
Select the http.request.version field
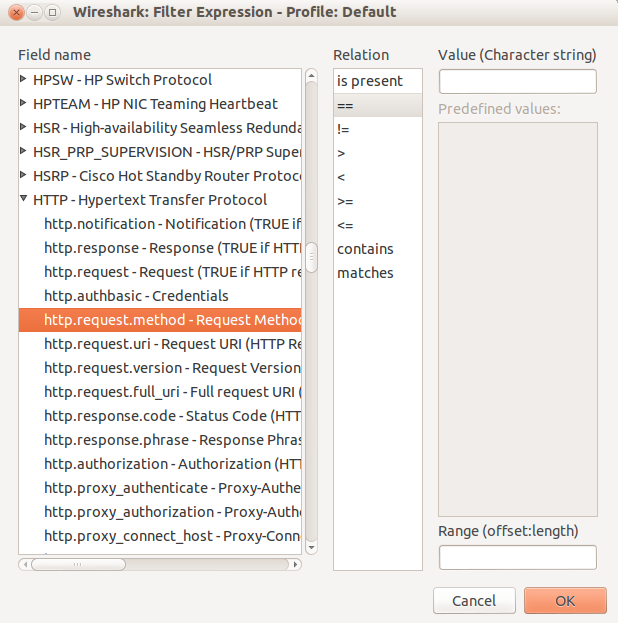pos(160,368)
